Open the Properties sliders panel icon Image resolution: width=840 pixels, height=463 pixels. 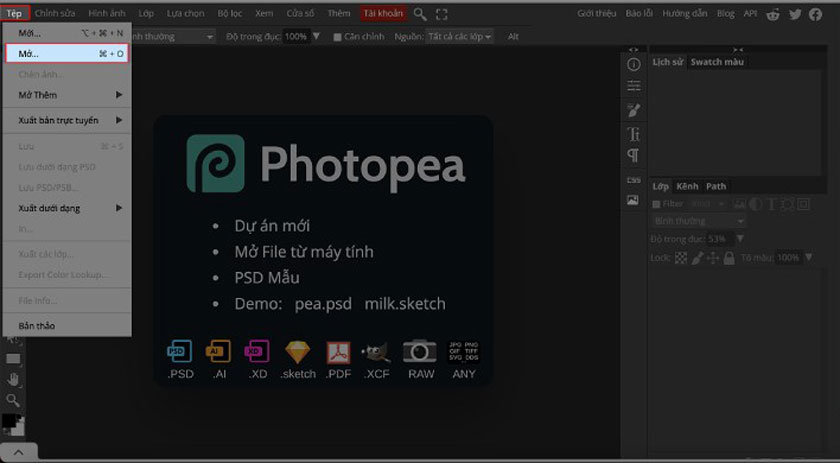[633, 86]
